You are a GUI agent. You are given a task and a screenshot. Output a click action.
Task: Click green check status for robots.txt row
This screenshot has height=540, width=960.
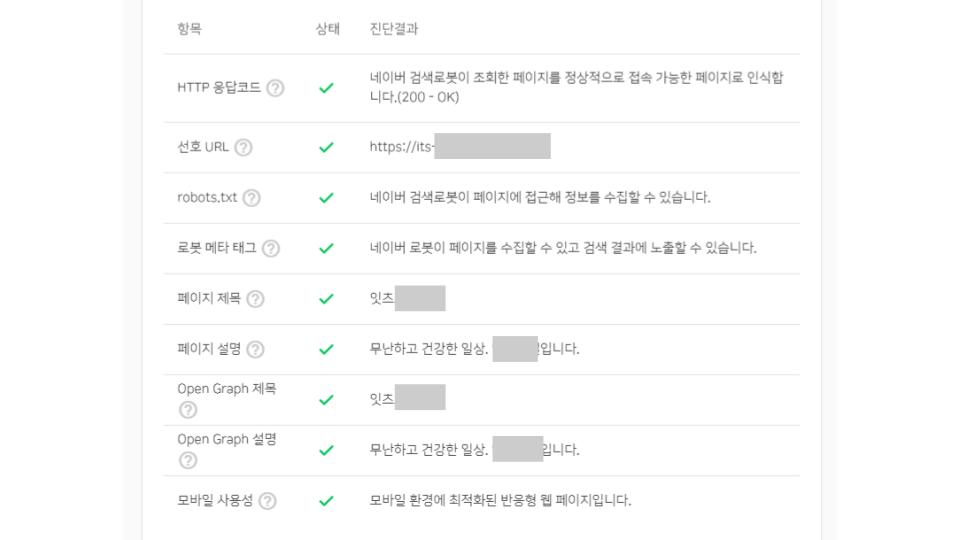click(x=326, y=198)
